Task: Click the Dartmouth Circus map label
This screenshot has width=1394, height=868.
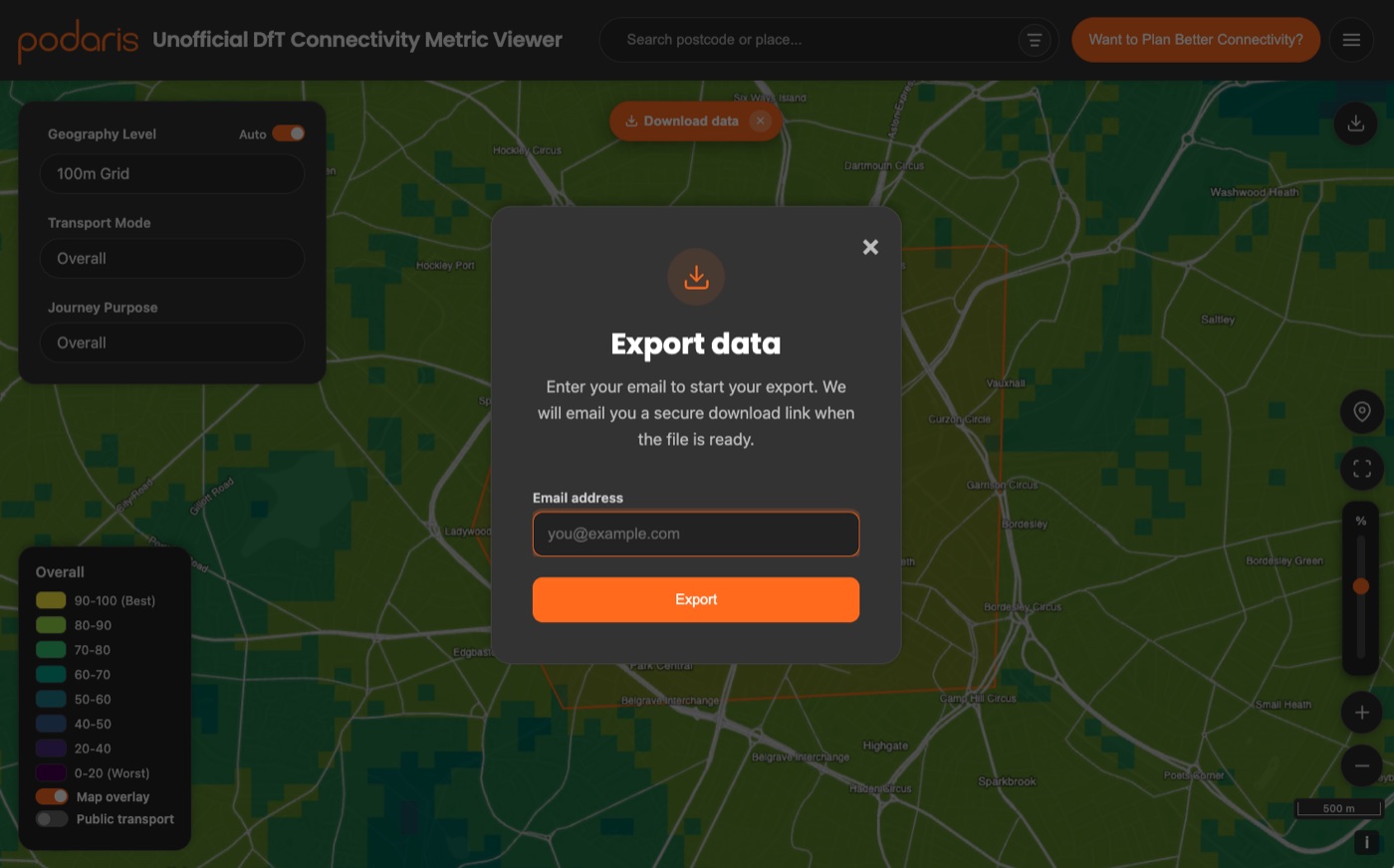Action: point(884,165)
